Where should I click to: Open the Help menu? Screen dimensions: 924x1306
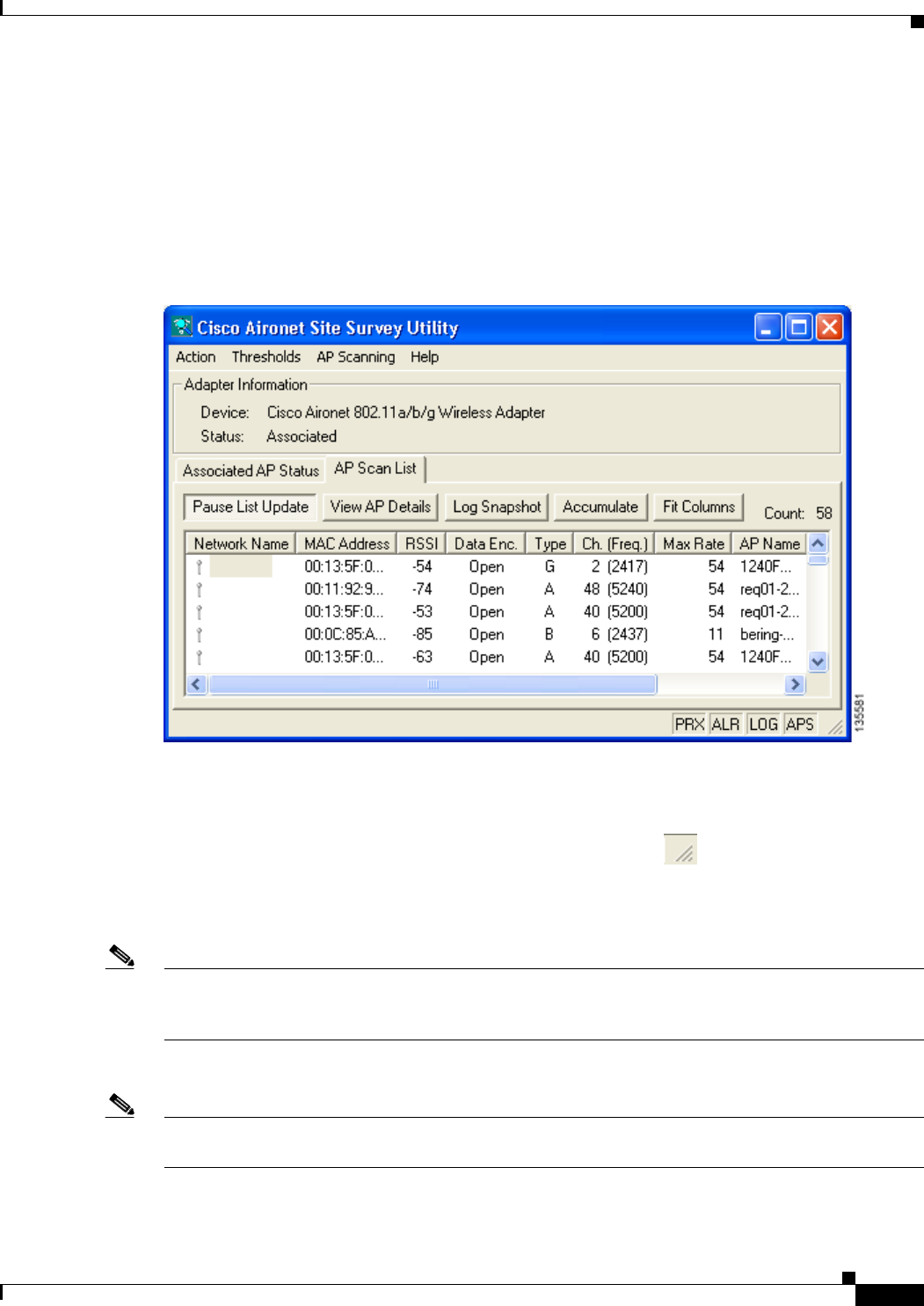click(x=425, y=357)
